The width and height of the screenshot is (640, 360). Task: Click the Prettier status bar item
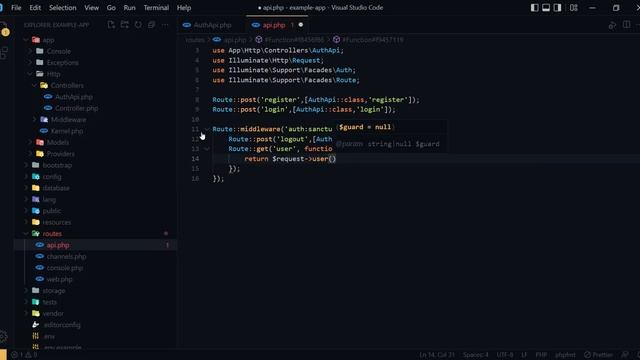coord(598,355)
